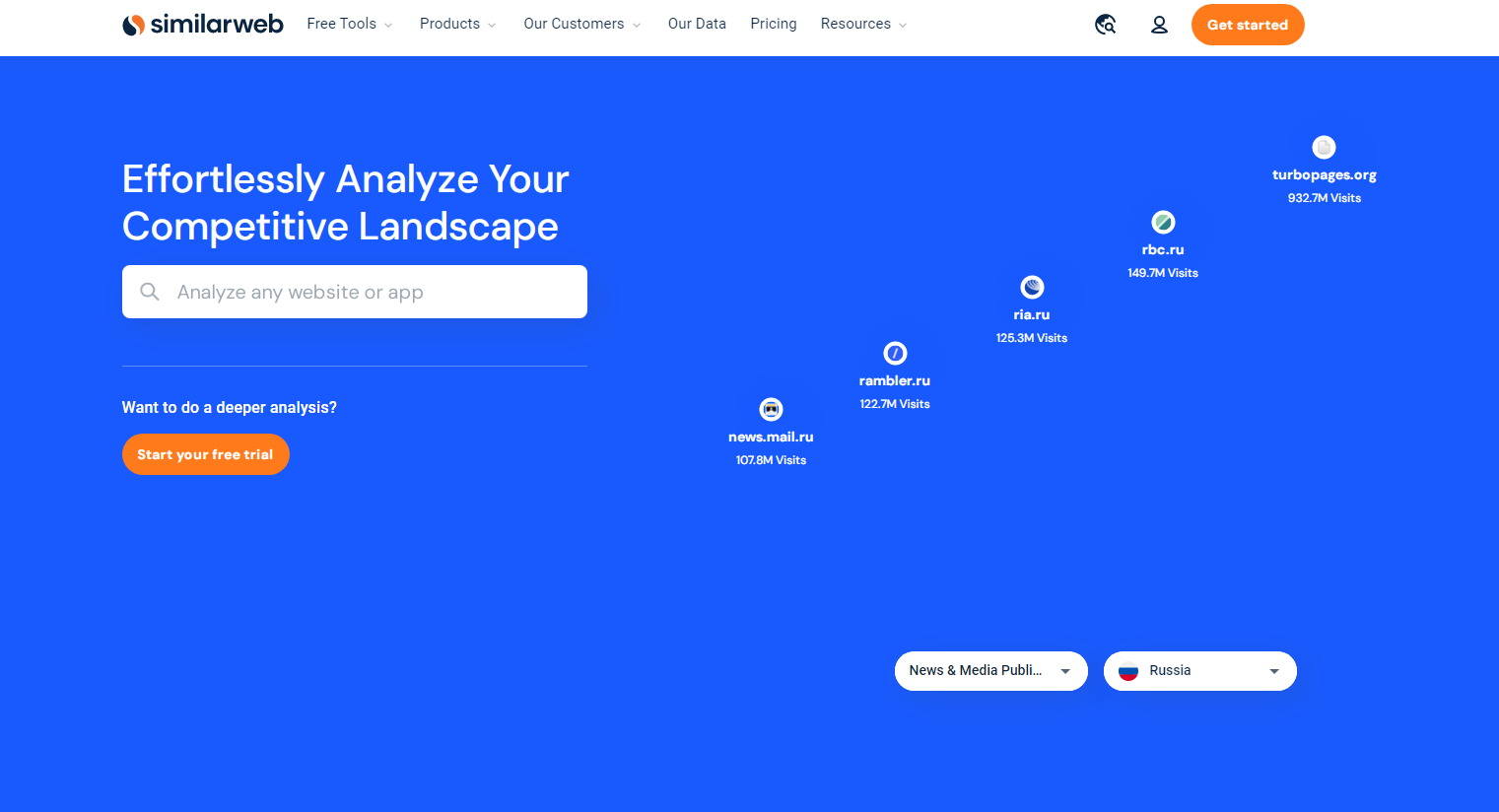
Task: Click the Want to do a deeper analysis text
Action: coord(230,408)
